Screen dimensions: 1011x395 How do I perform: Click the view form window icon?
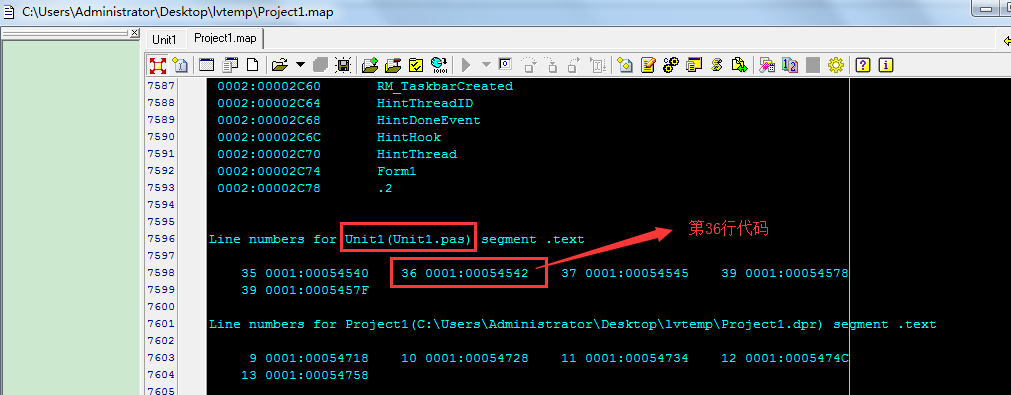click(206, 64)
